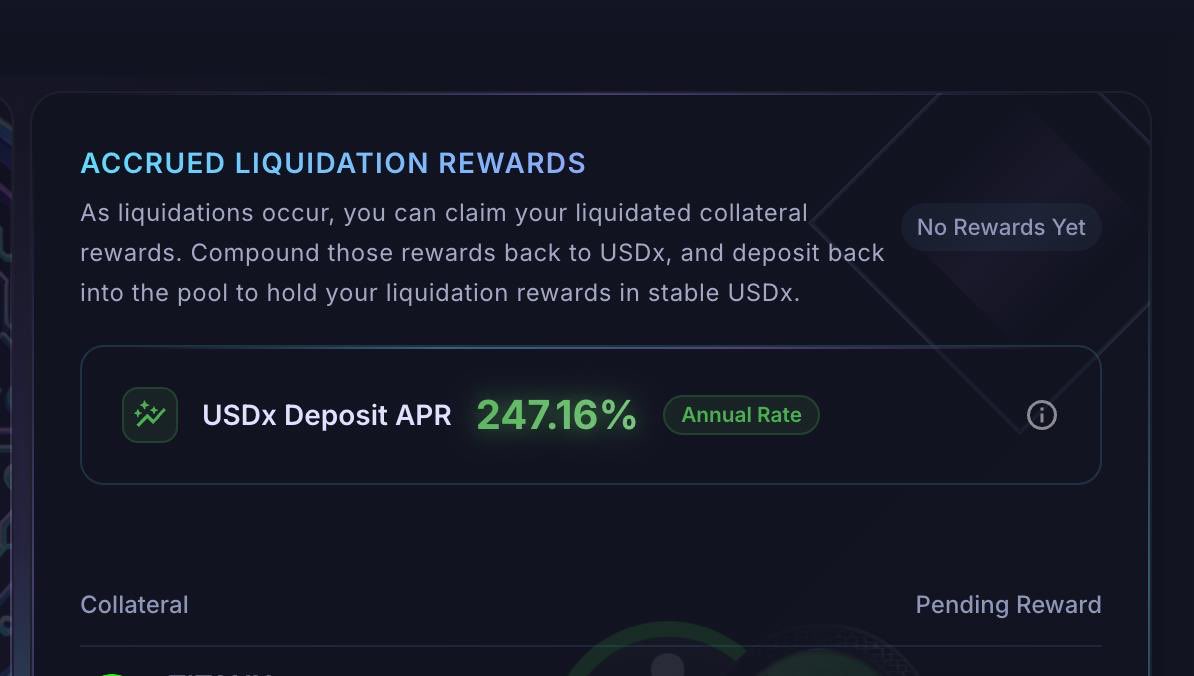Image resolution: width=1194 pixels, height=676 pixels.
Task: Expand the Collateral column header
Action: (x=134, y=604)
